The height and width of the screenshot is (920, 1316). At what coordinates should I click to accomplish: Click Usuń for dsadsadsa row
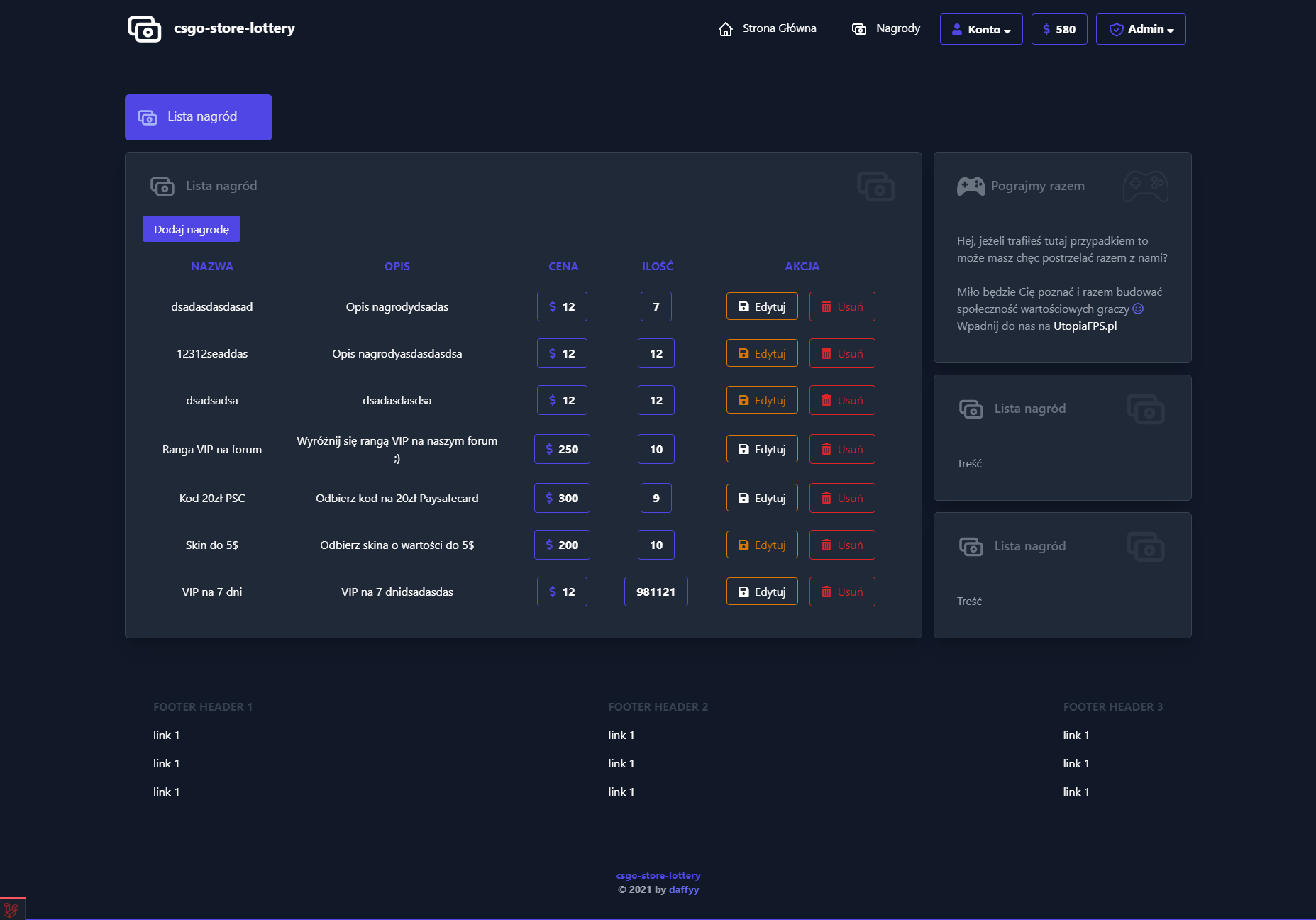(x=842, y=400)
